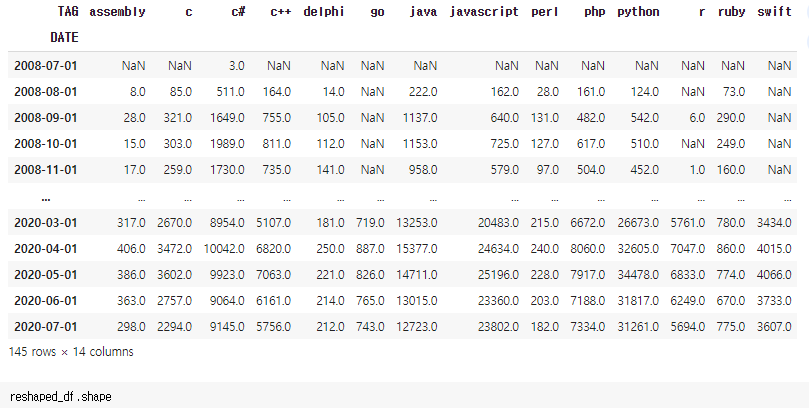Screen dimensions: 809x408
Task: Click the reshaped_df.shape code cell
Action: tap(404, 396)
